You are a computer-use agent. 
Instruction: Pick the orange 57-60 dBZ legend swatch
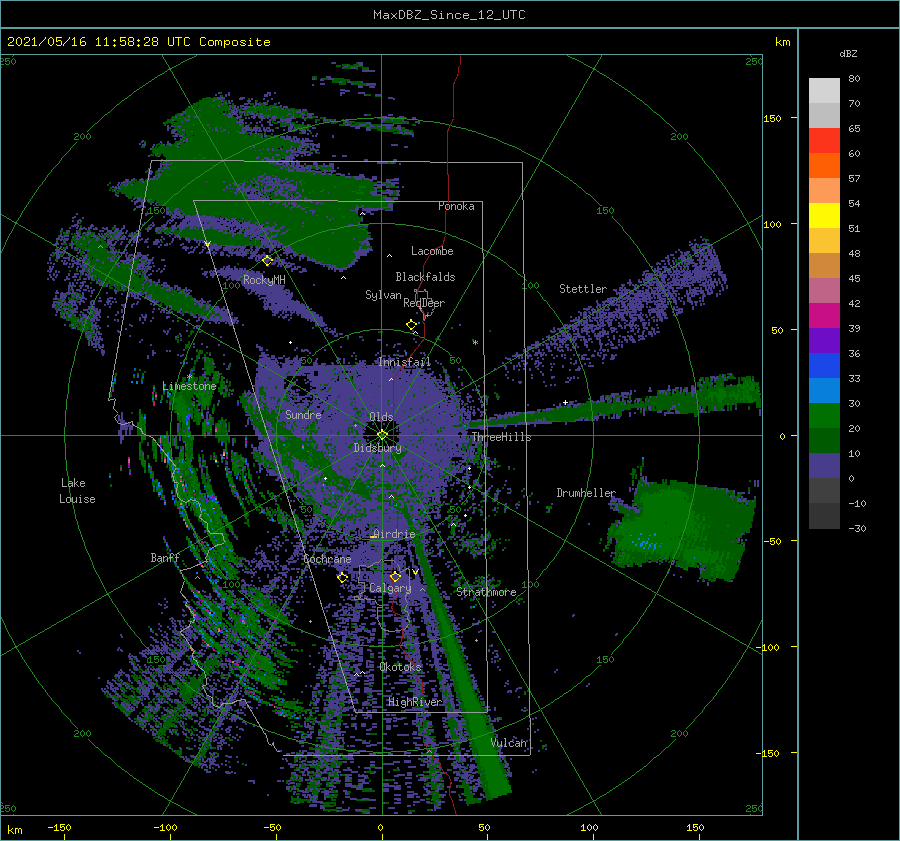pos(824,165)
